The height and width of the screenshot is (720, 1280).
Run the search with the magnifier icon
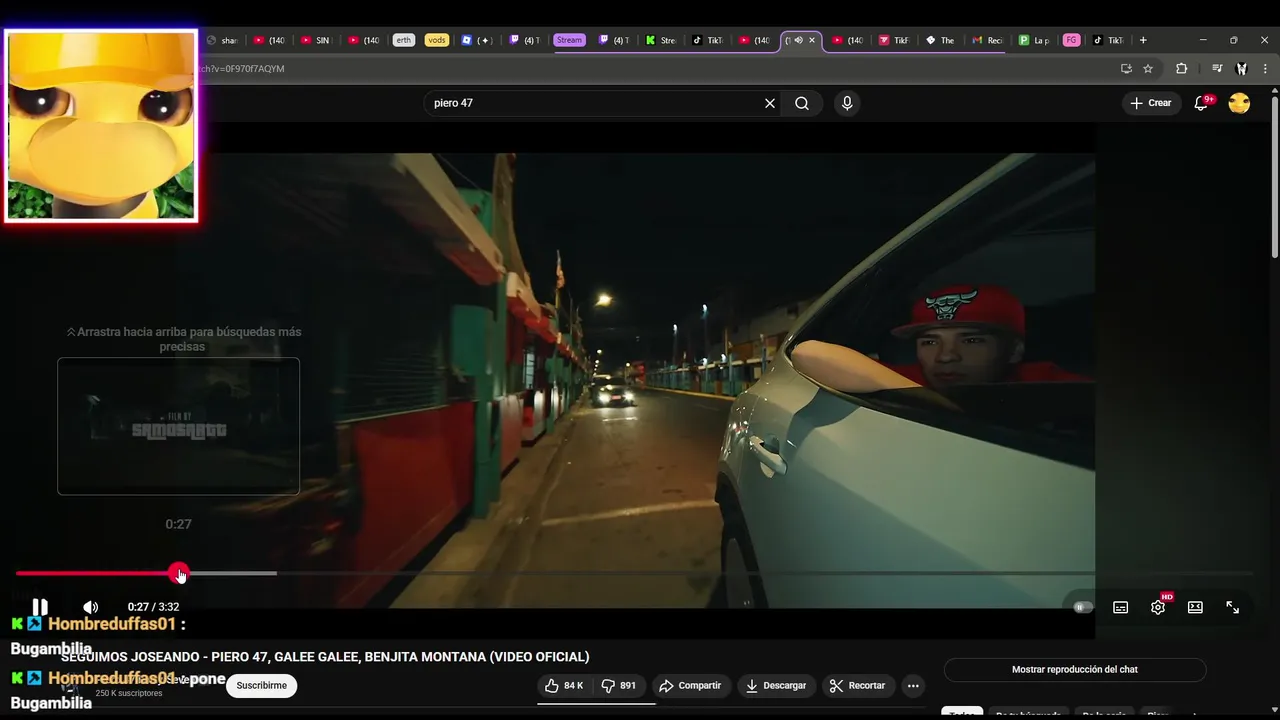pos(802,103)
